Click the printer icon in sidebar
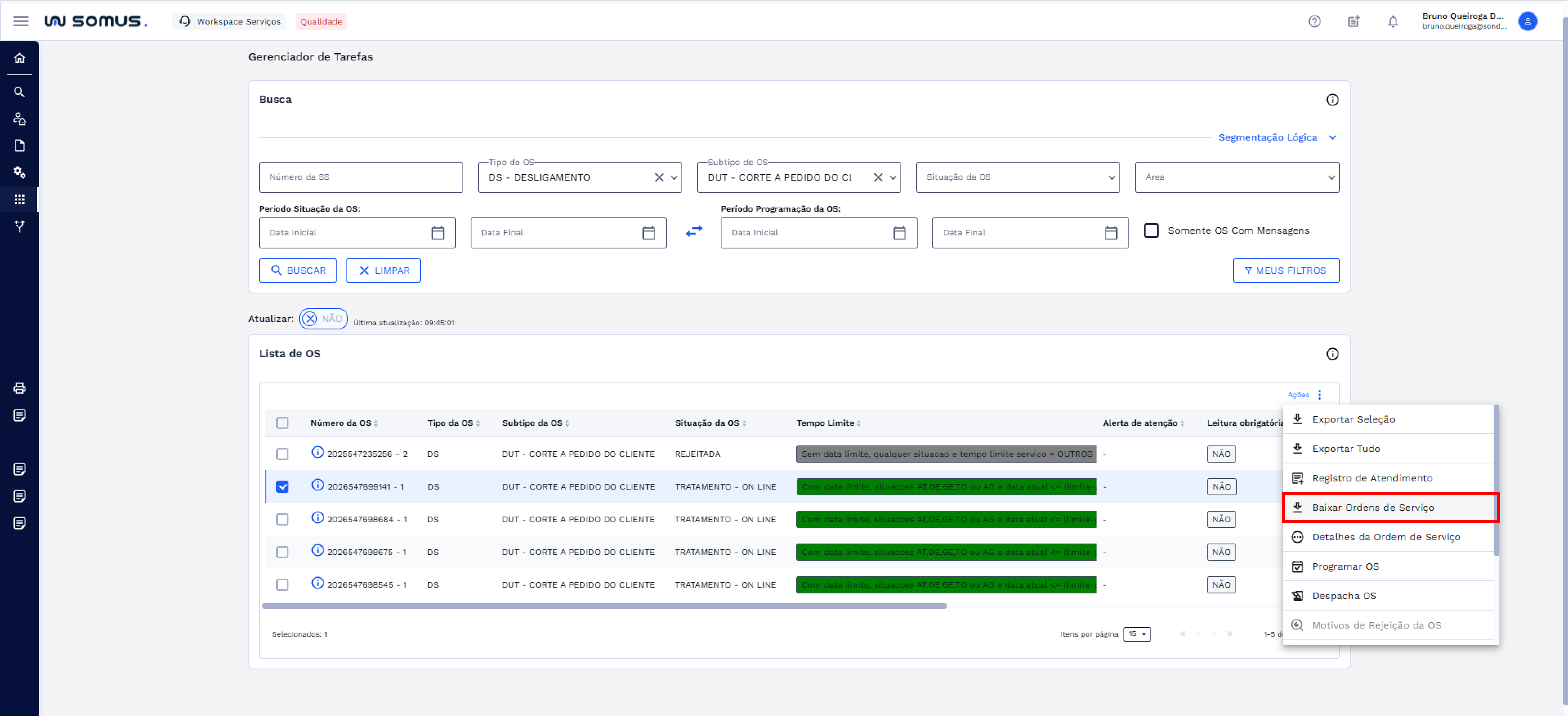The width and height of the screenshot is (1568, 716). tap(20, 388)
